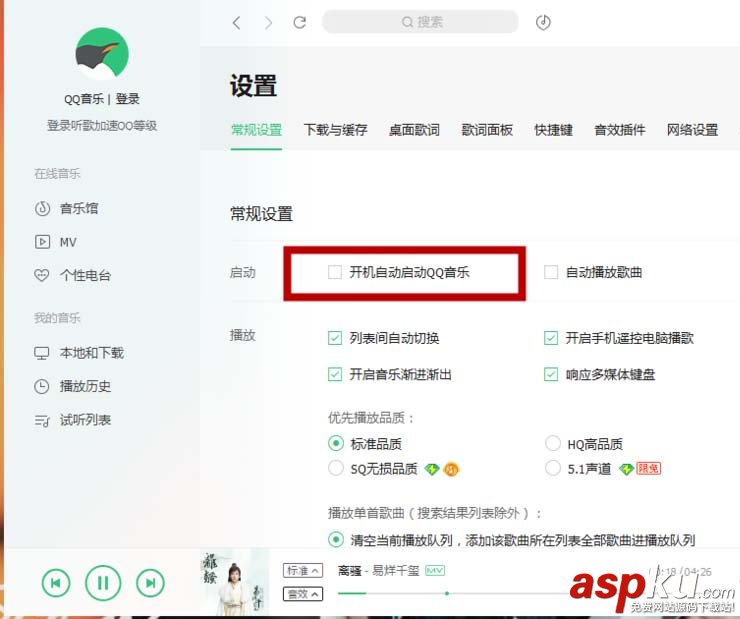Click the search input field
The width and height of the screenshot is (740, 619).
[420, 22]
